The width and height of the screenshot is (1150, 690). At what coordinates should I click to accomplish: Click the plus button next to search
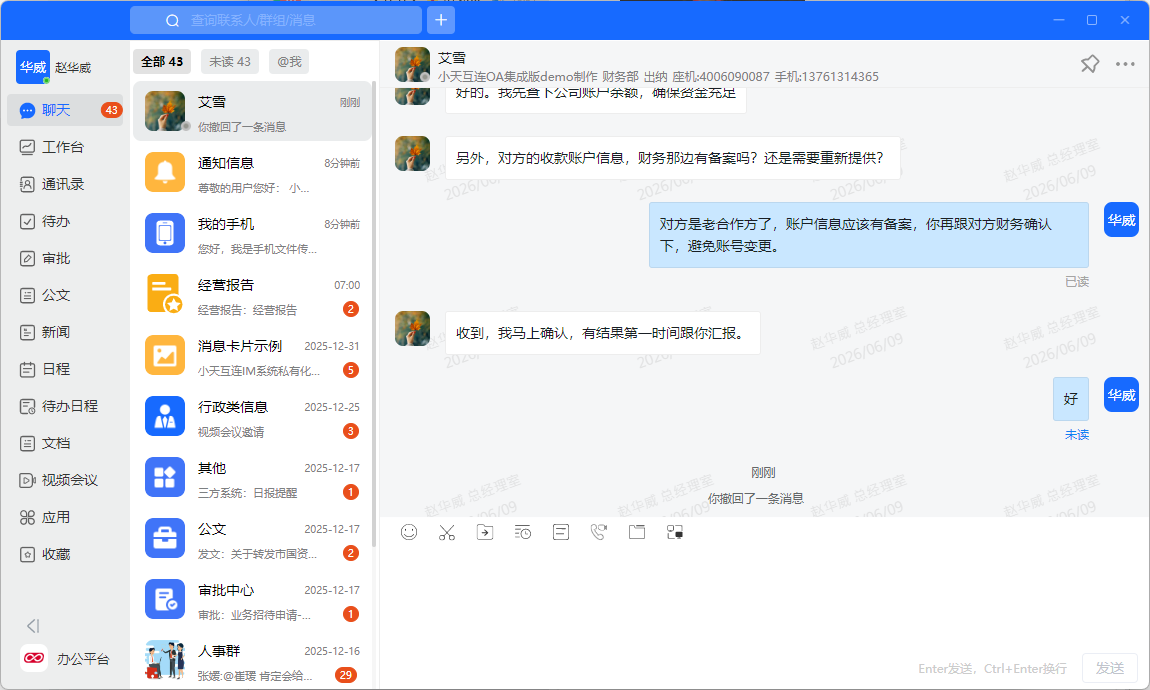441,20
